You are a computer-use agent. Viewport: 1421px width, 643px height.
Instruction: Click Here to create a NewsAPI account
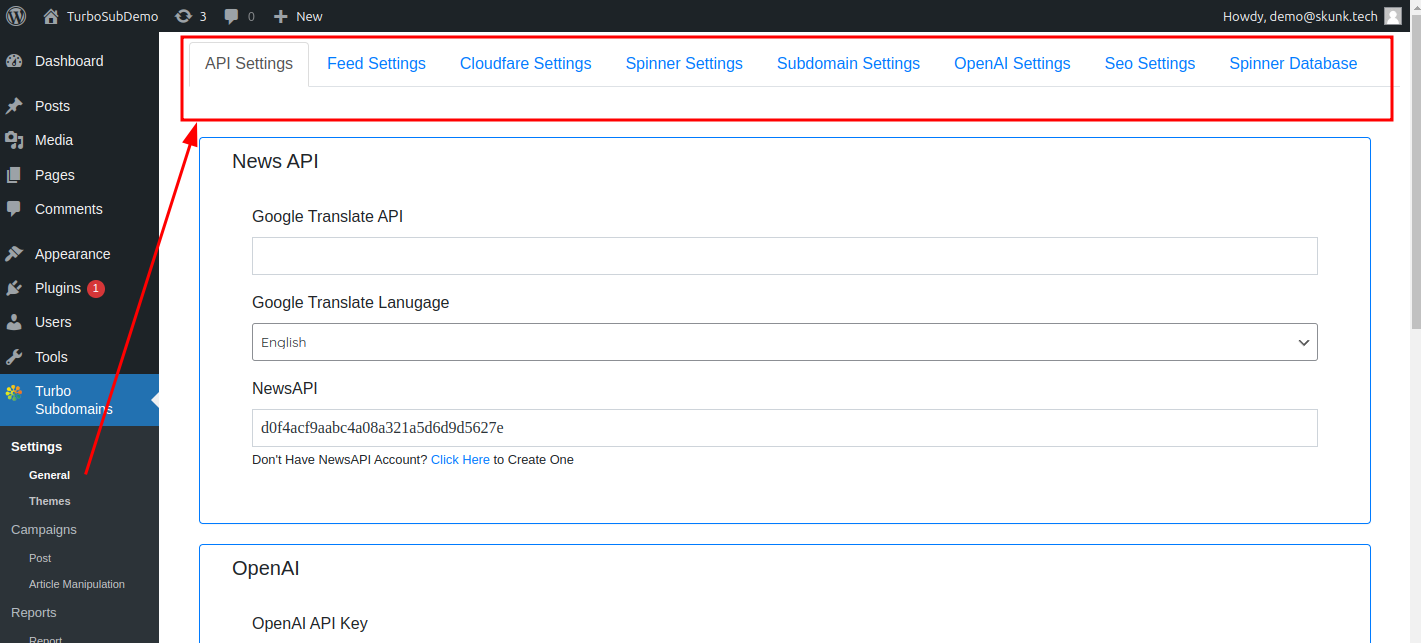coord(460,459)
